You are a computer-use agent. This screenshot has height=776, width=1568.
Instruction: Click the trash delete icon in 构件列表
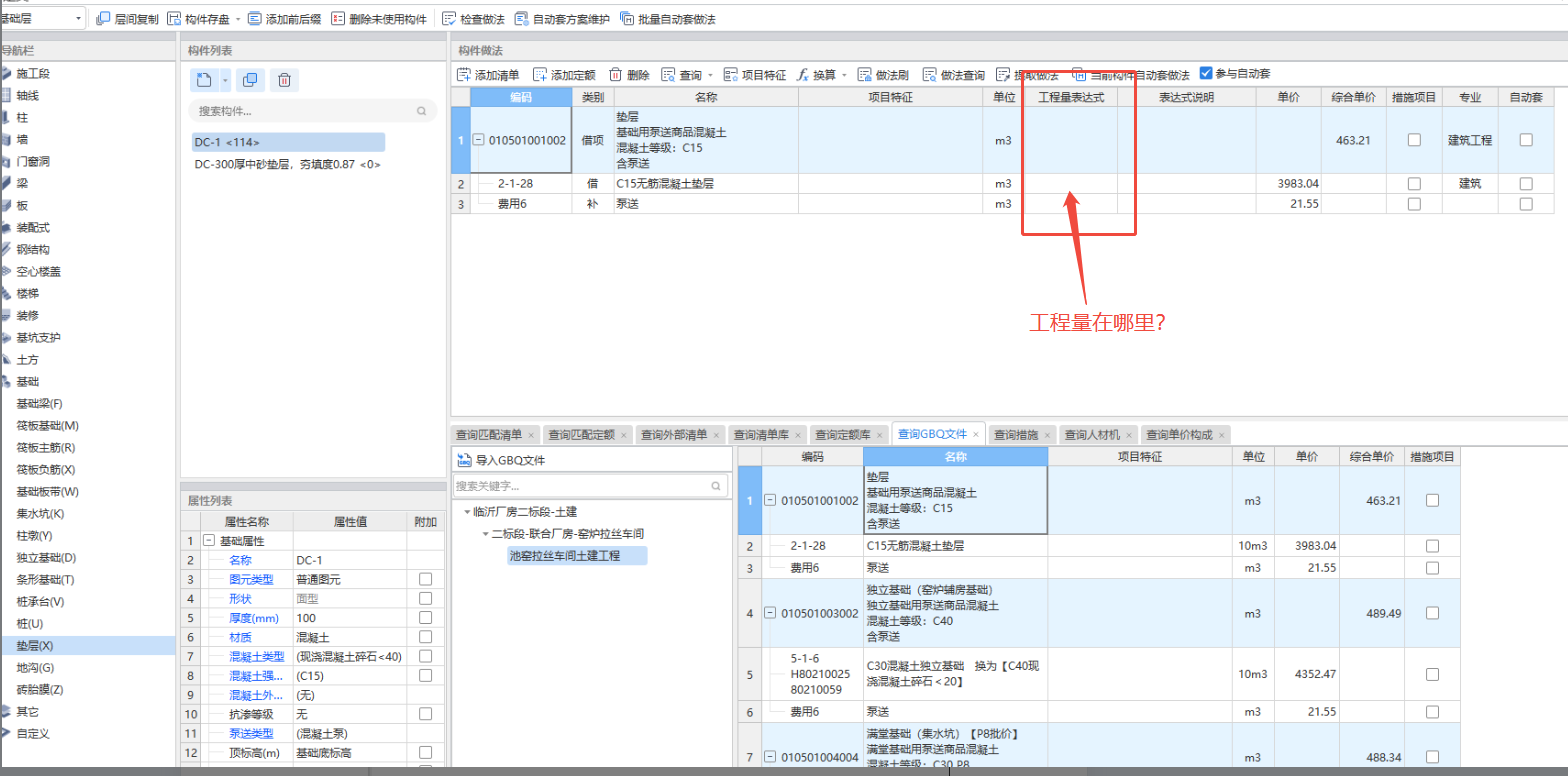click(x=284, y=80)
